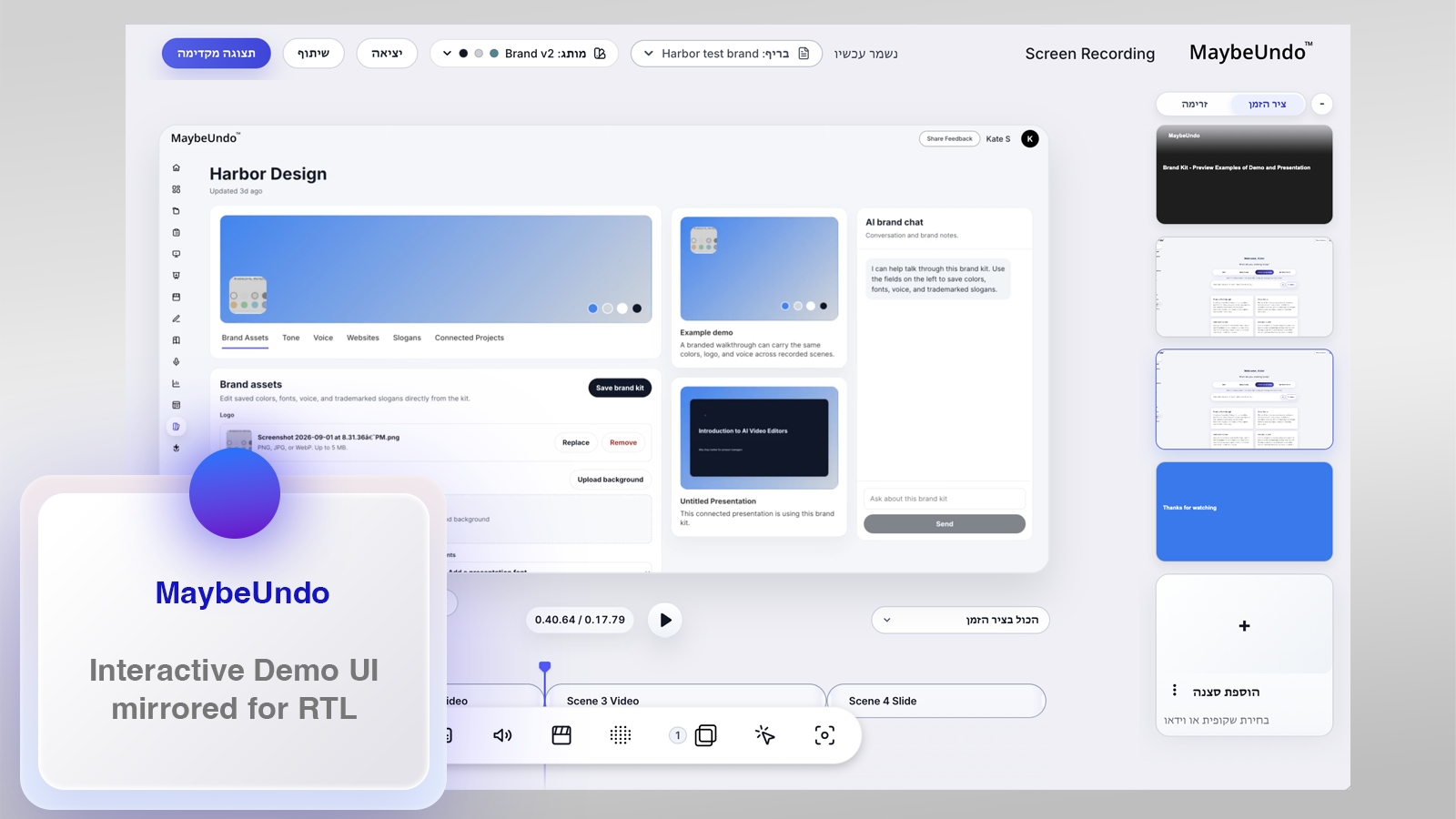The width and height of the screenshot is (1456, 819).
Task: Open the Websites tab
Action: [363, 338]
